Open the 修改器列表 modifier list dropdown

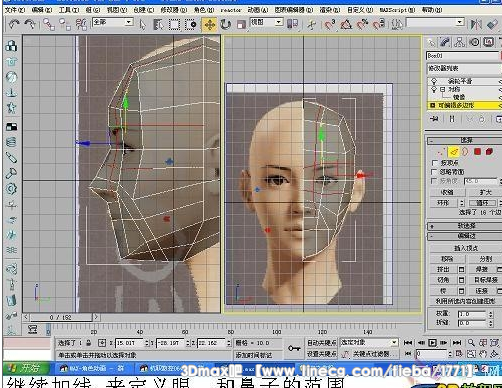point(464,68)
